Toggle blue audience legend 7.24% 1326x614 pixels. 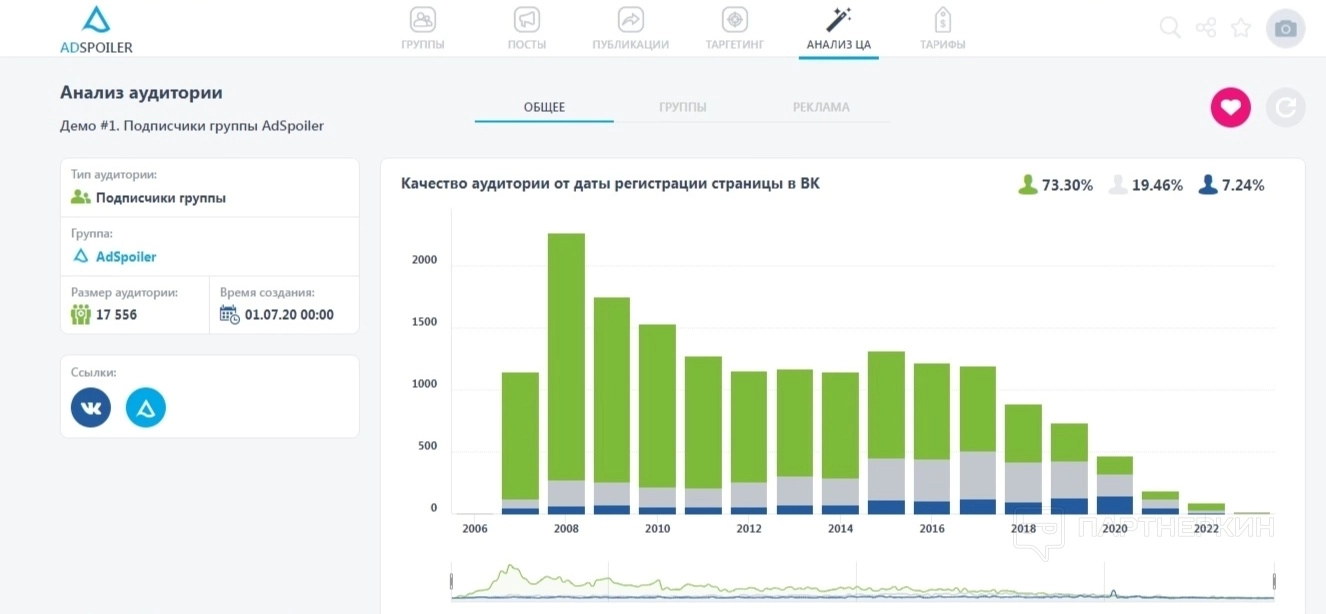click(1231, 185)
